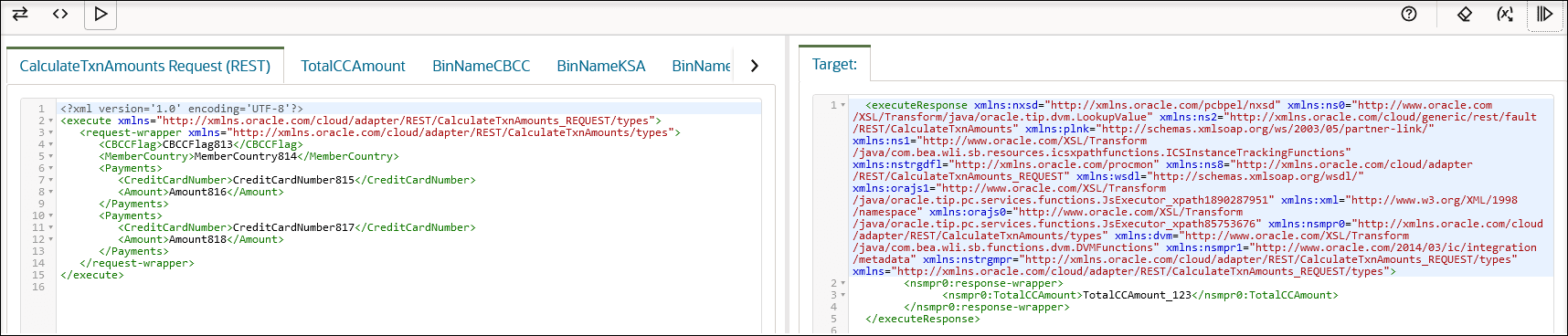Screen dimensions: 1568x336
Task: Run the mapper test with the play button
Action: [101, 14]
